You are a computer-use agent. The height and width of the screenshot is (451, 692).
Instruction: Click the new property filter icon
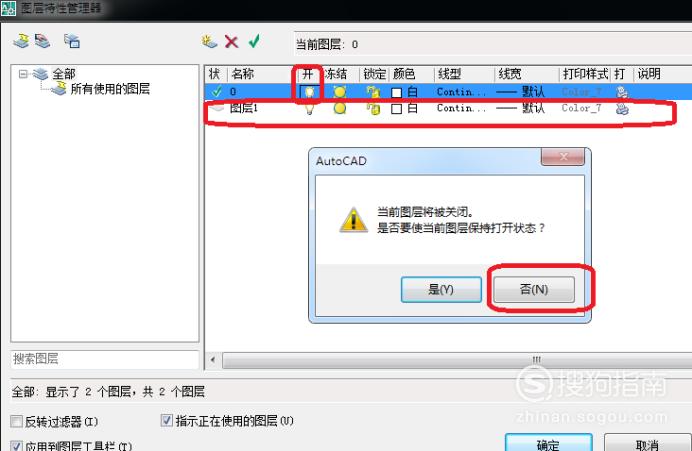coord(21,41)
